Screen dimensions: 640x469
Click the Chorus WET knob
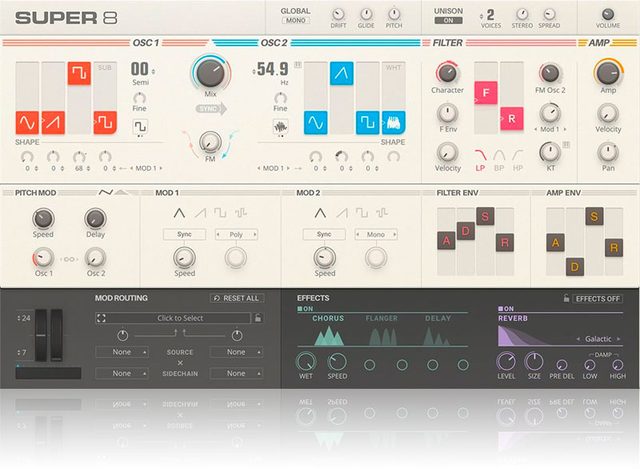(x=306, y=362)
